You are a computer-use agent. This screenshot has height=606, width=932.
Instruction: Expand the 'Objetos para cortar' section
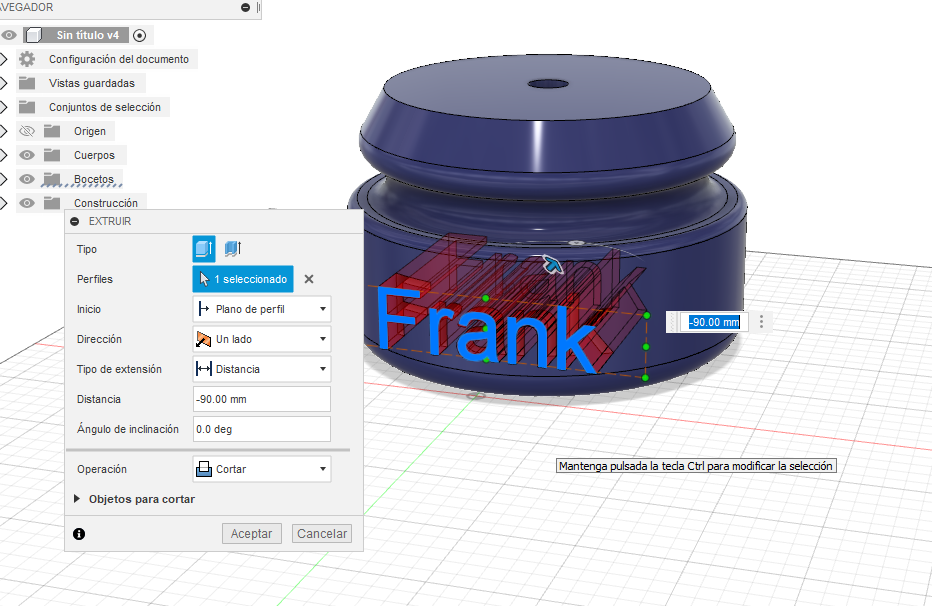77,499
